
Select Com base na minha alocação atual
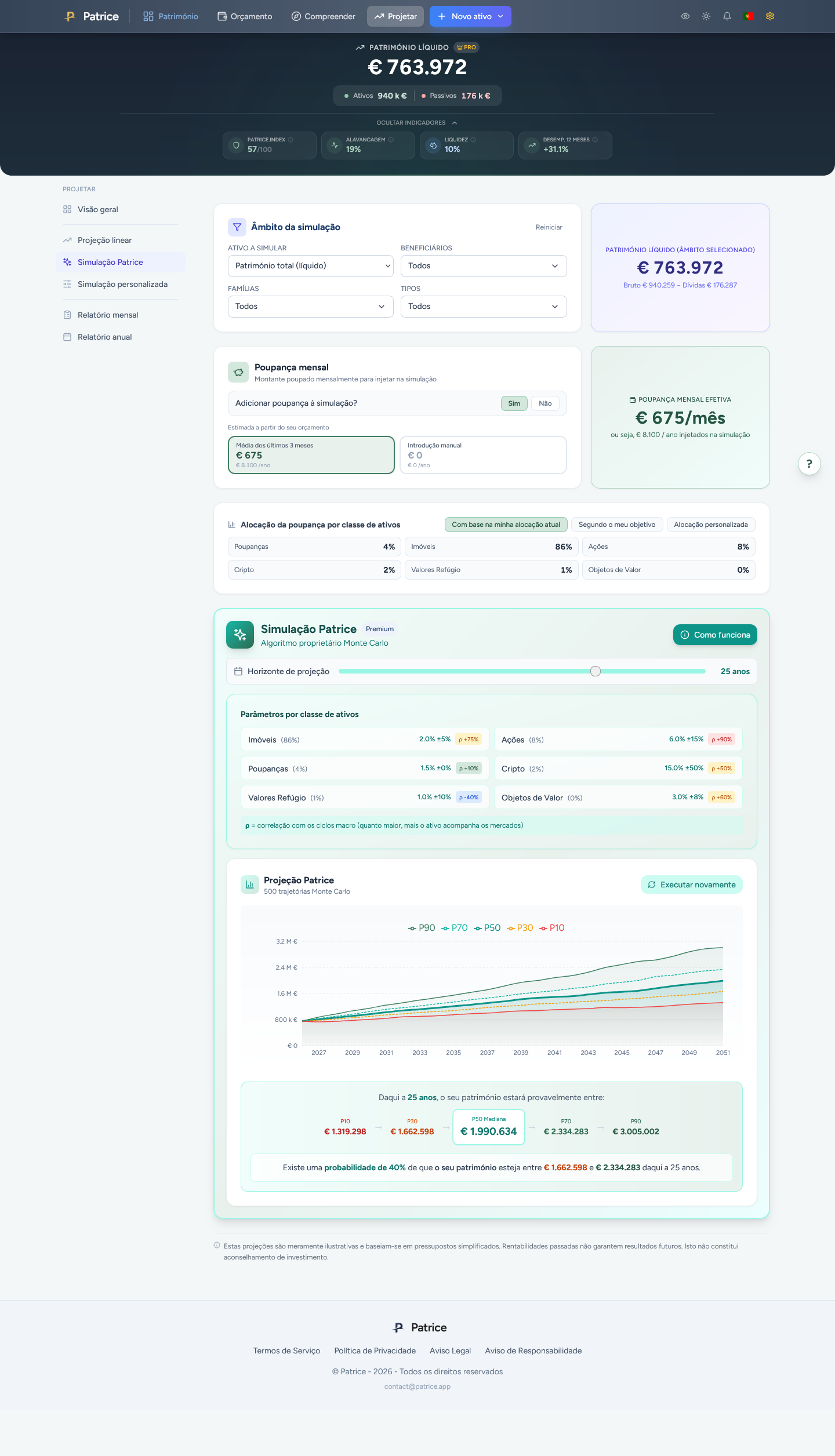click(x=506, y=525)
